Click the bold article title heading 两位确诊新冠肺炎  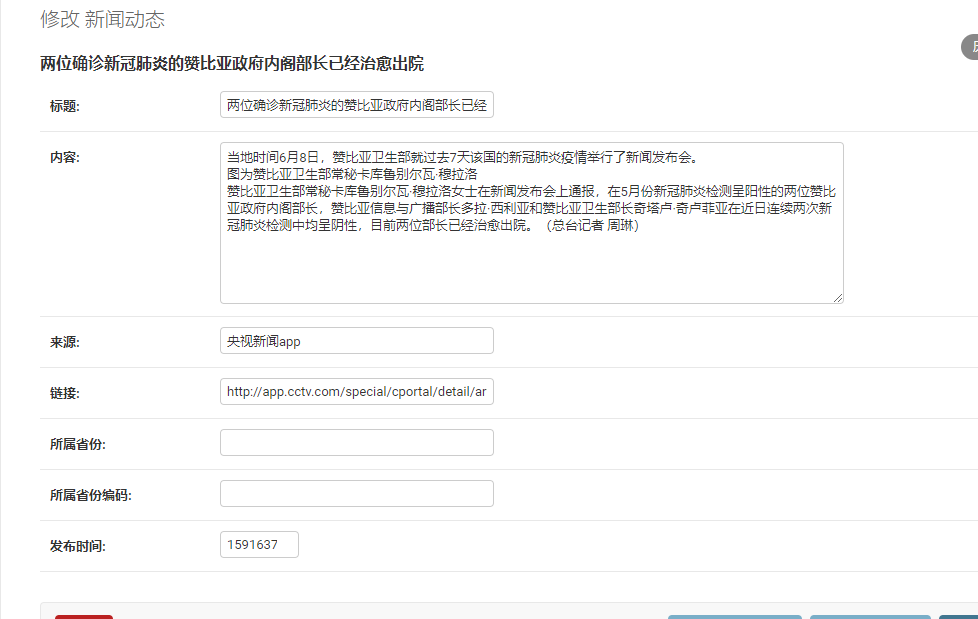coord(232,64)
